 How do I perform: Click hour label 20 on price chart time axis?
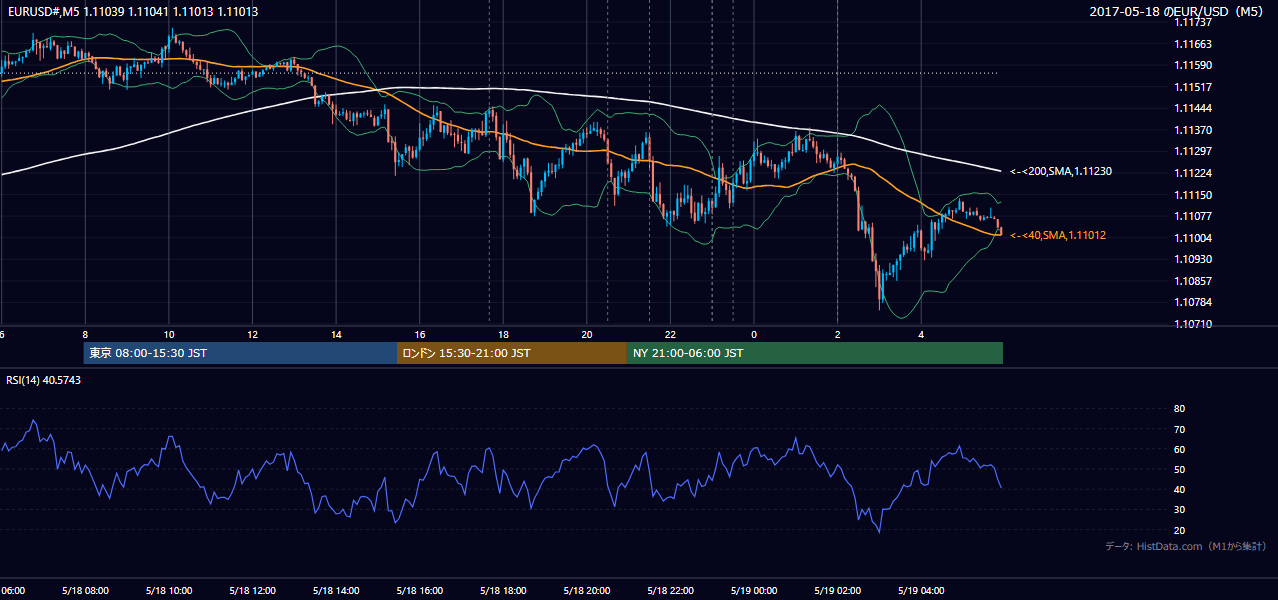587,334
